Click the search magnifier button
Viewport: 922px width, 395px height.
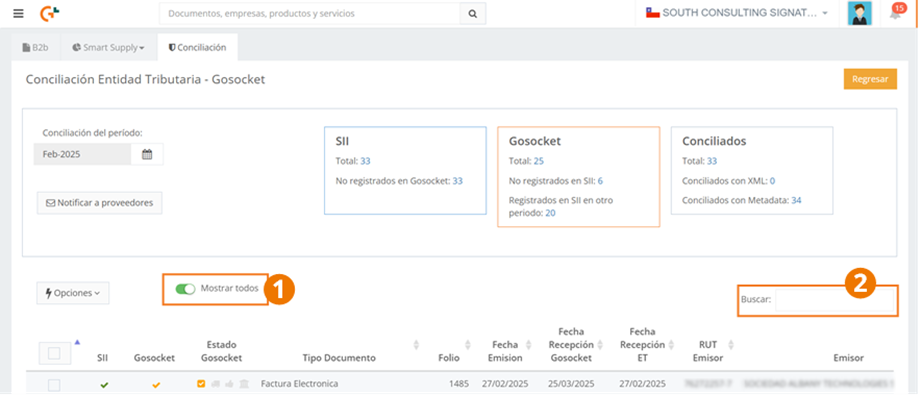coord(473,14)
